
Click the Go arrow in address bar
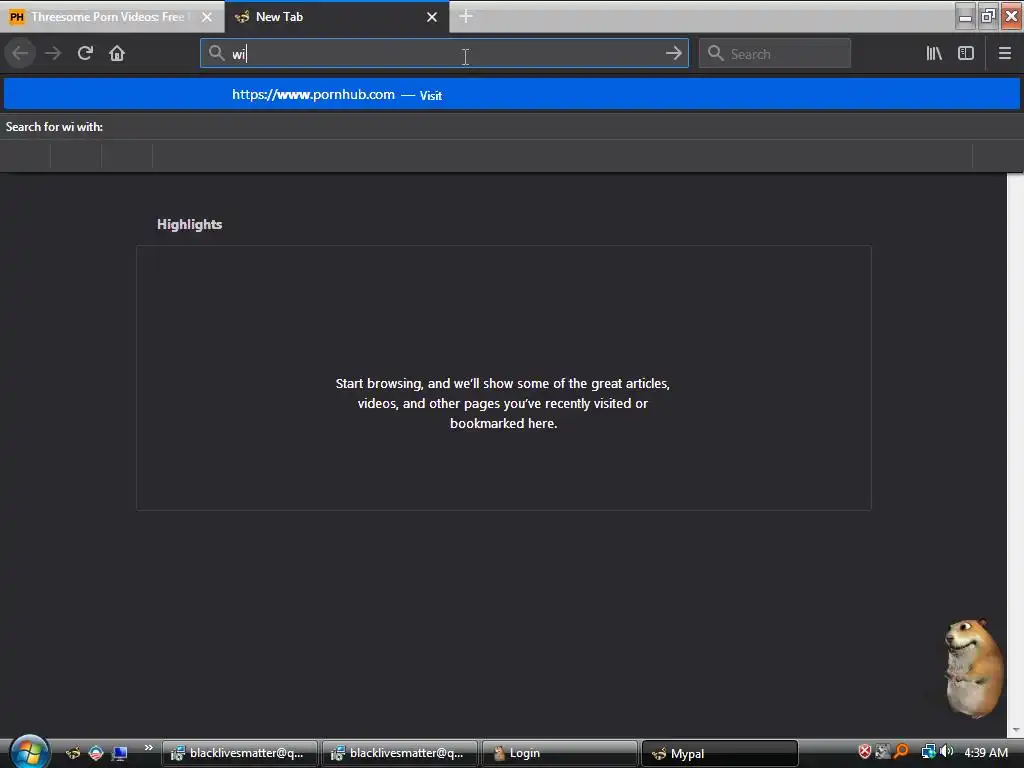click(x=673, y=53)
